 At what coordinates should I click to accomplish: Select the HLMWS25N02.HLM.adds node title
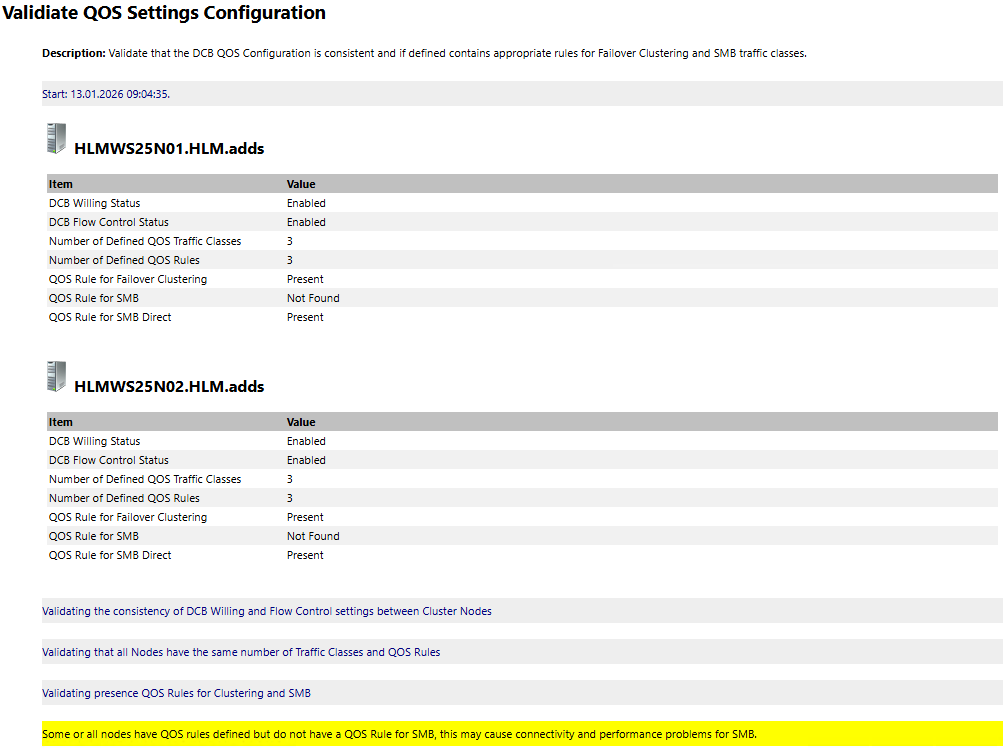click(169, 387)
